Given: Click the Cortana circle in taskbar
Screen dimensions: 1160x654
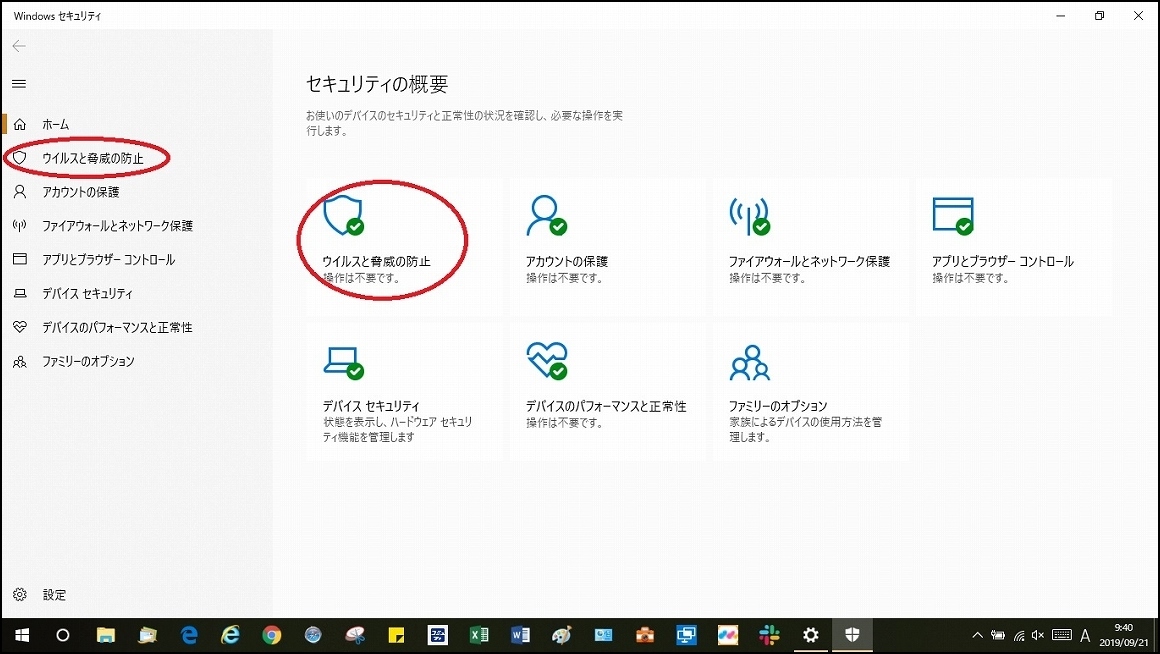Looking at the screenshot, I should 63,636.
